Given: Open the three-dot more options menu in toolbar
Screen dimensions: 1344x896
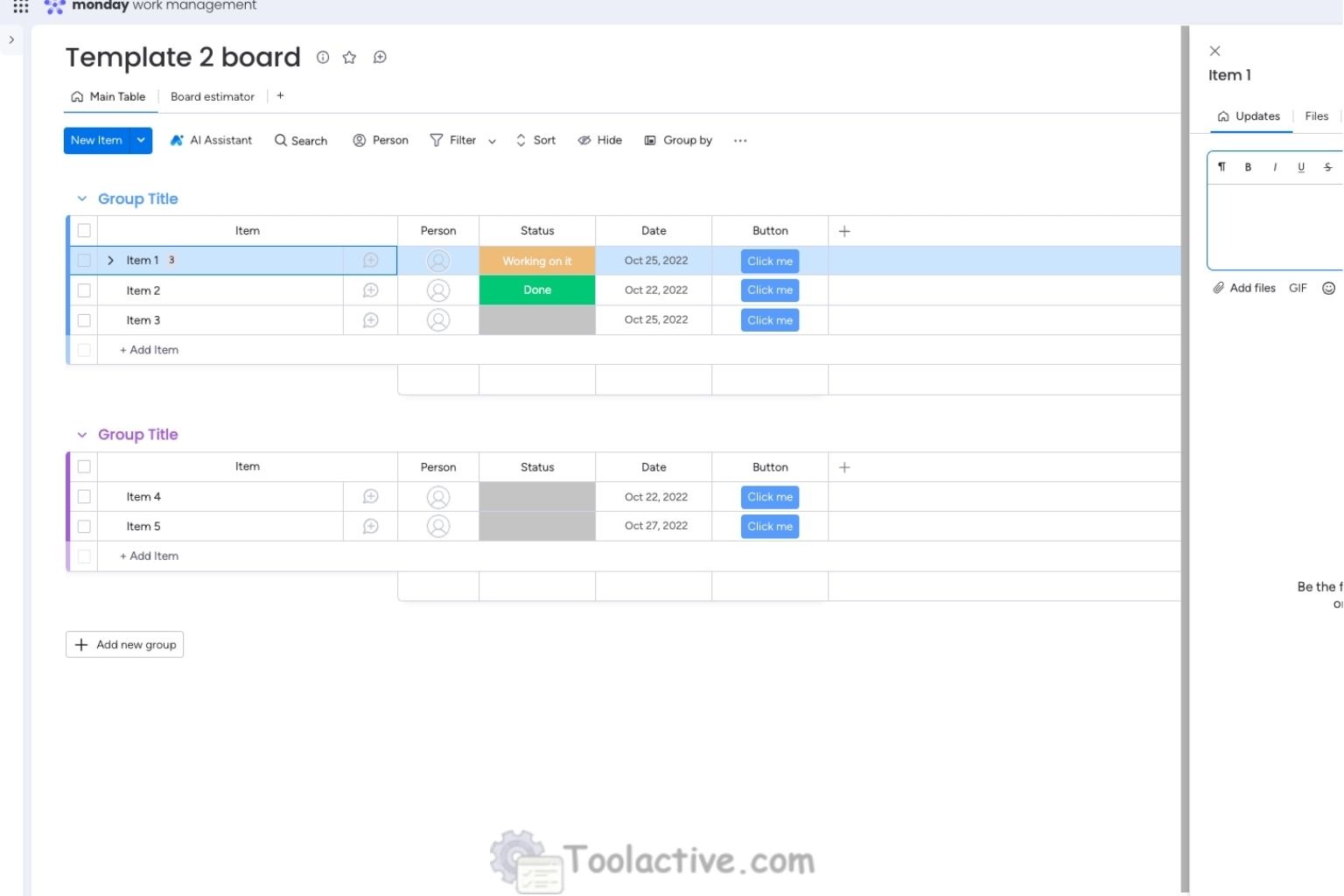Looking at the screenshot, I should pos(740,141).
